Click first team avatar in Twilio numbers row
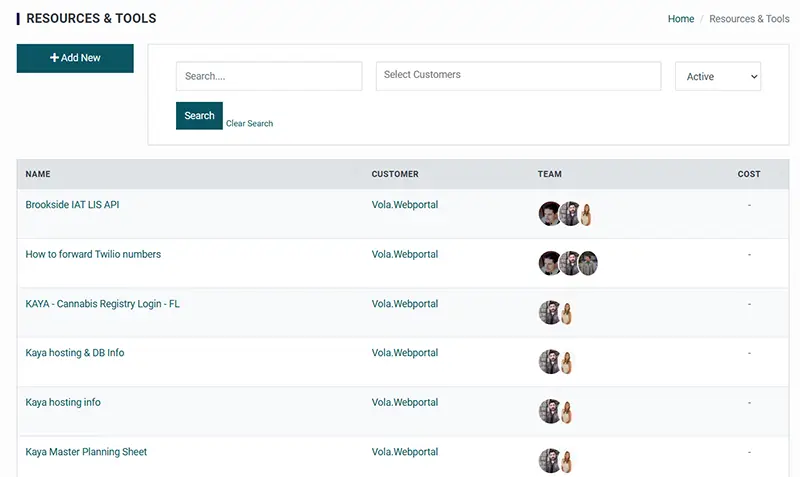This screenshot has width=800, height=477. coord(549,263)
